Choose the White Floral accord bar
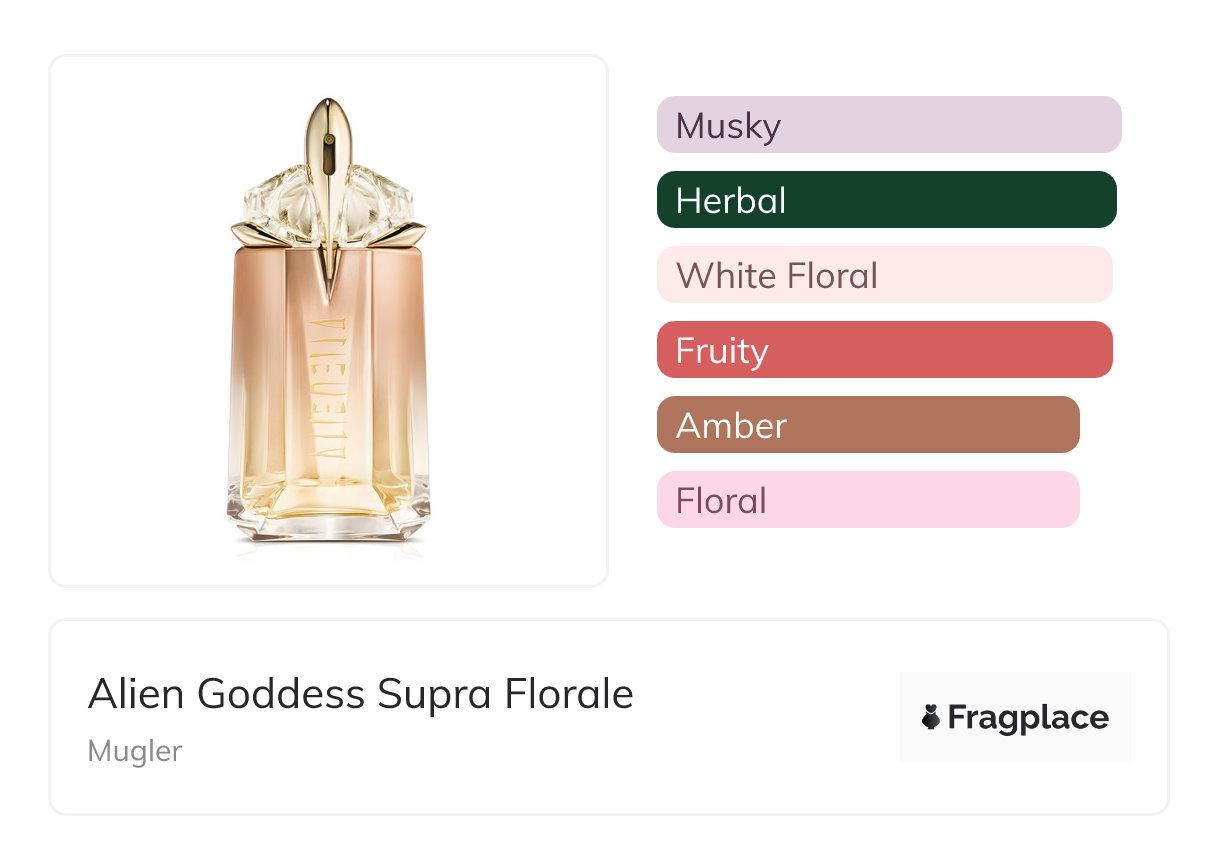 pyautogui.click(x=884, y=275)
